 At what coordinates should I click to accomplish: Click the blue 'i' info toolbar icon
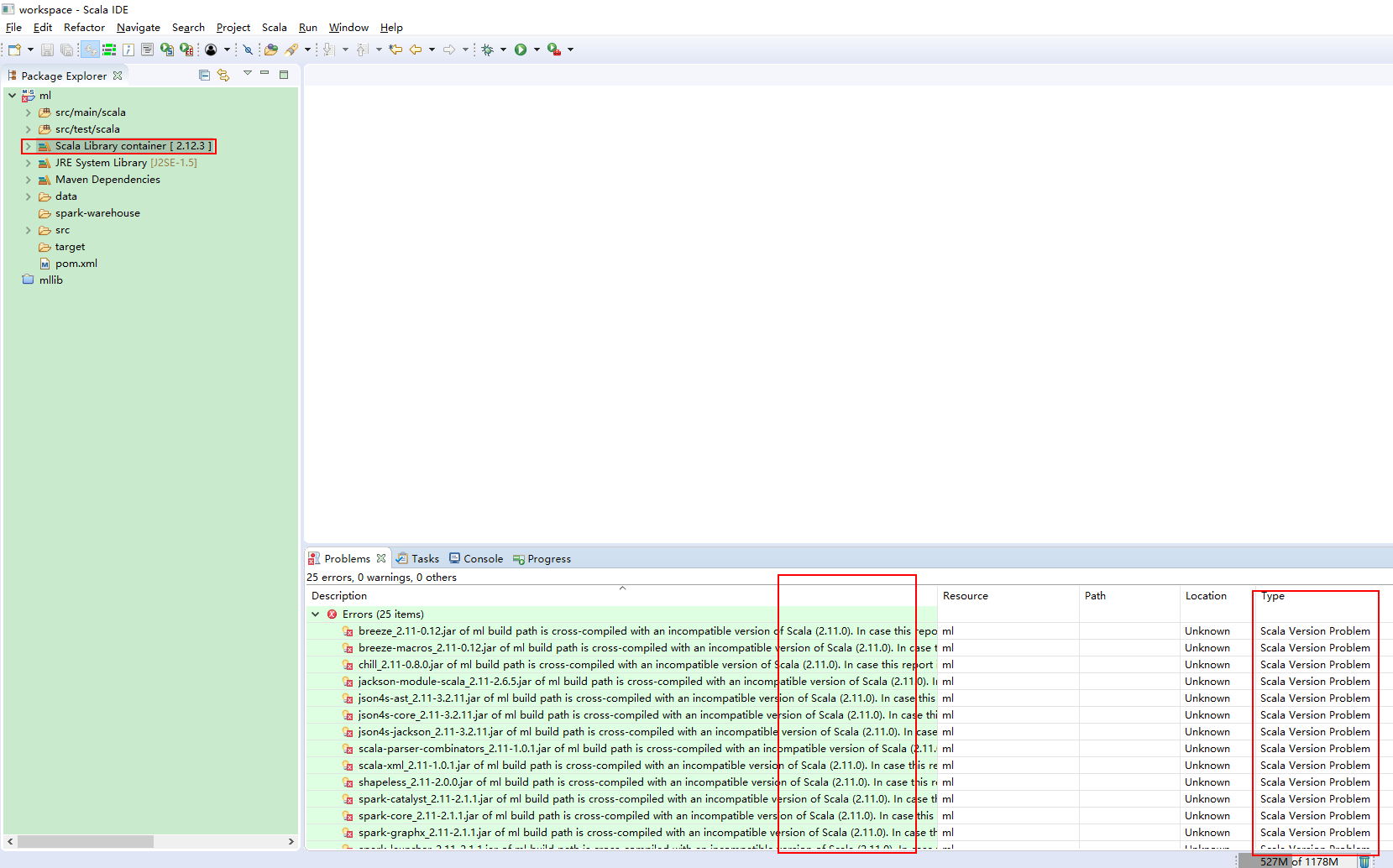pos(128,50)
